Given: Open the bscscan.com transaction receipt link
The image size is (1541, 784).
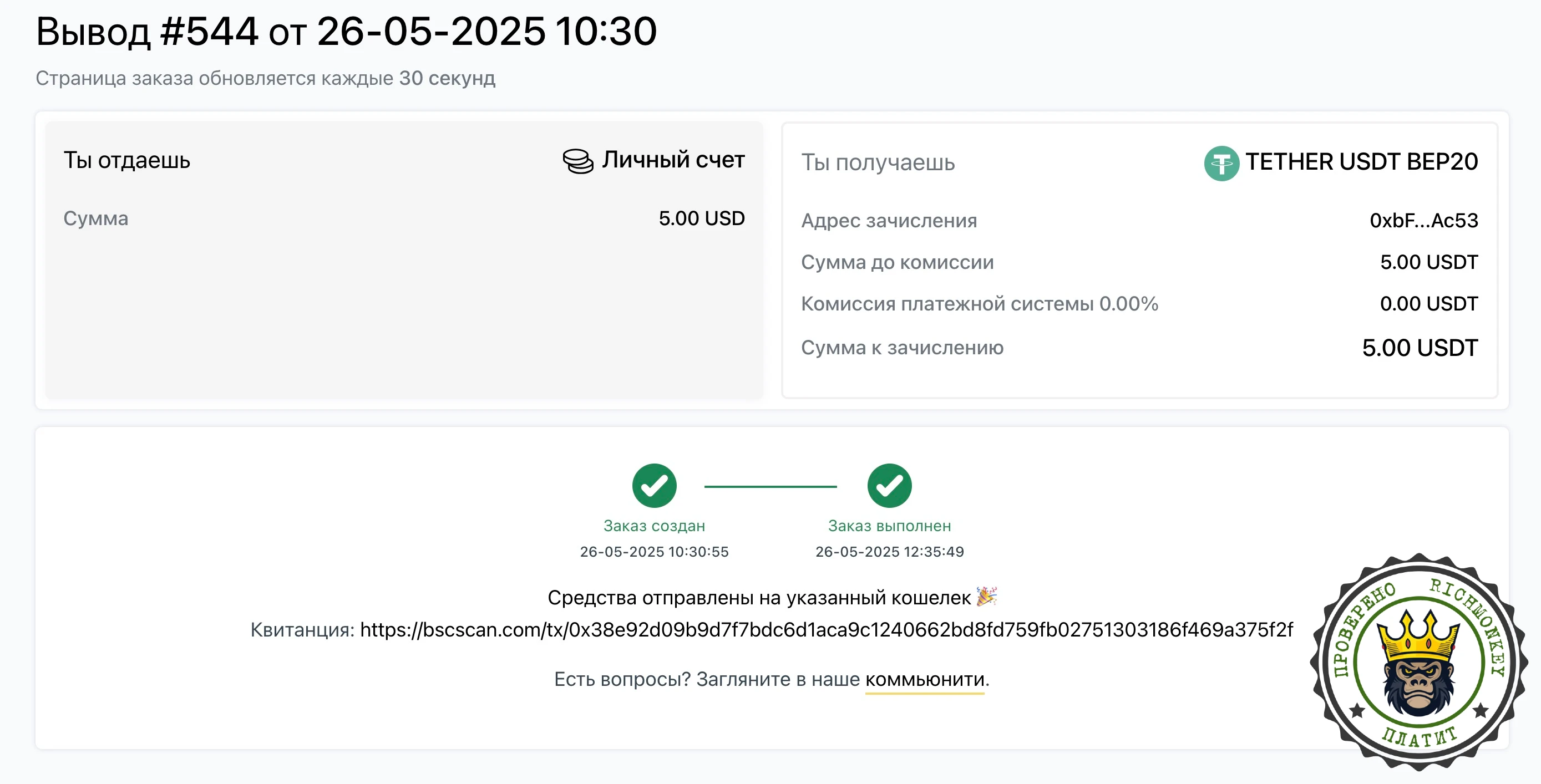Looking at the screenshot, I should (x=826, y=629).
